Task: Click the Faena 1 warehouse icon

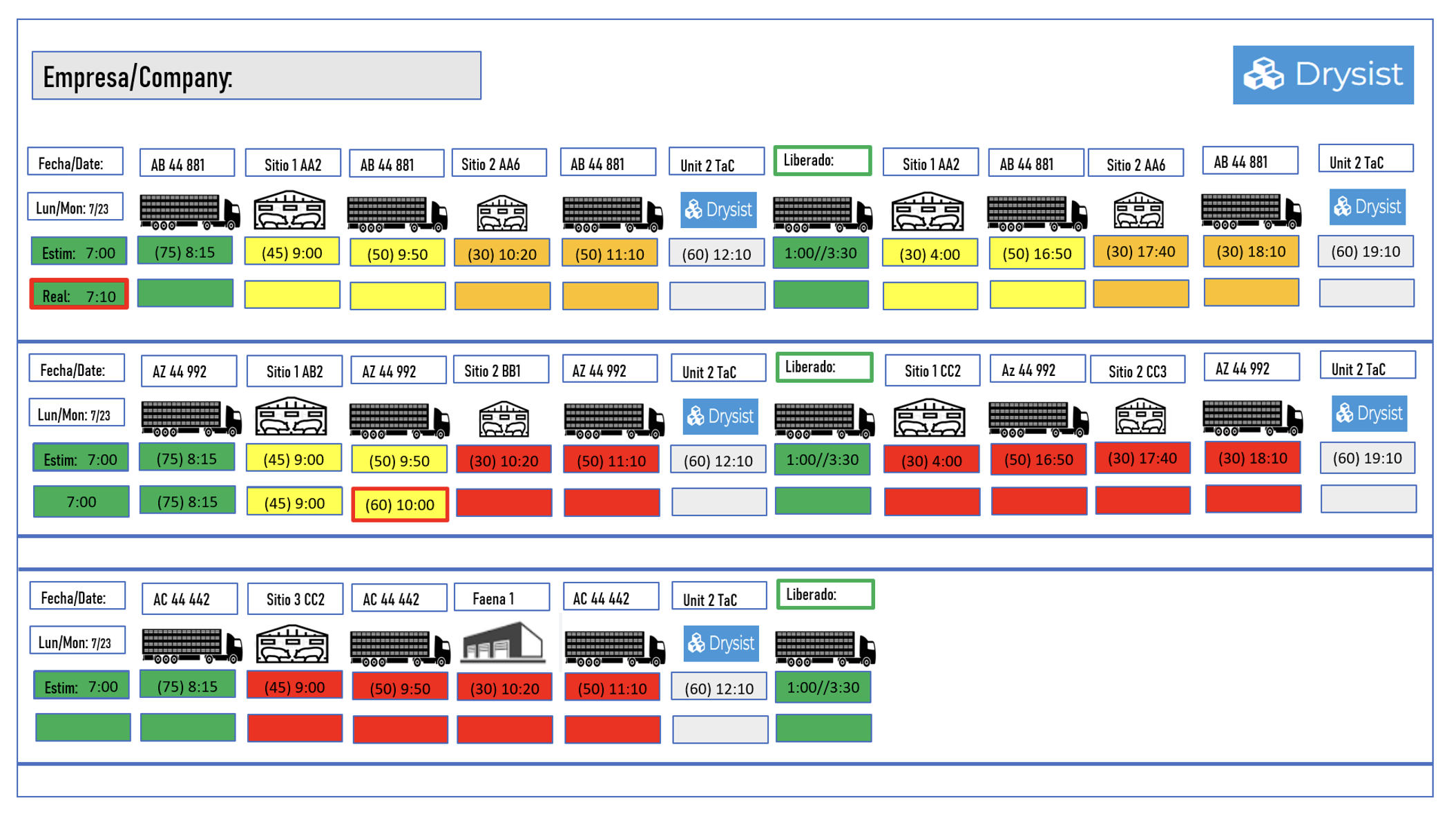Action: tap(502, 643)
